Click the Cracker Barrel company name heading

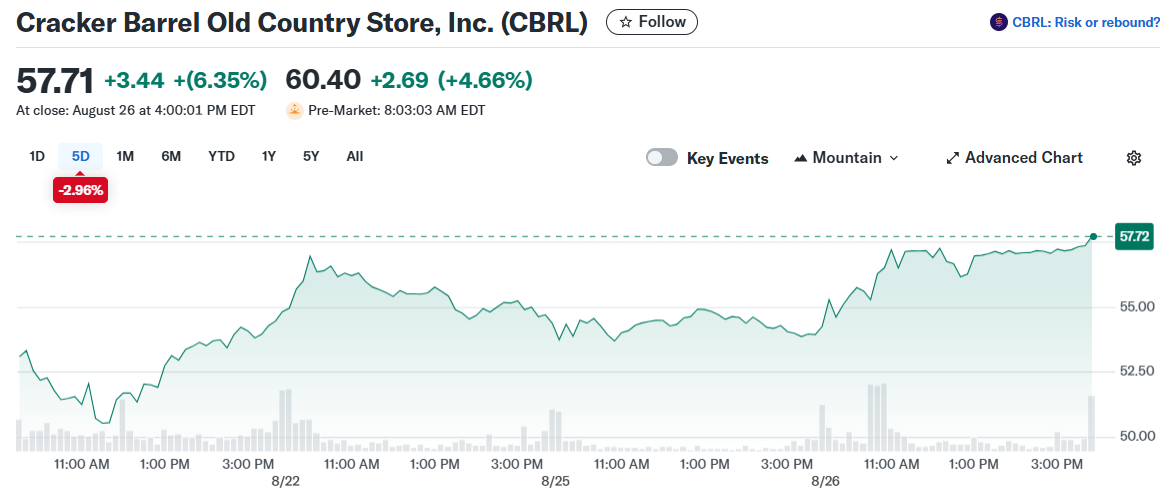tap(302, 23)
